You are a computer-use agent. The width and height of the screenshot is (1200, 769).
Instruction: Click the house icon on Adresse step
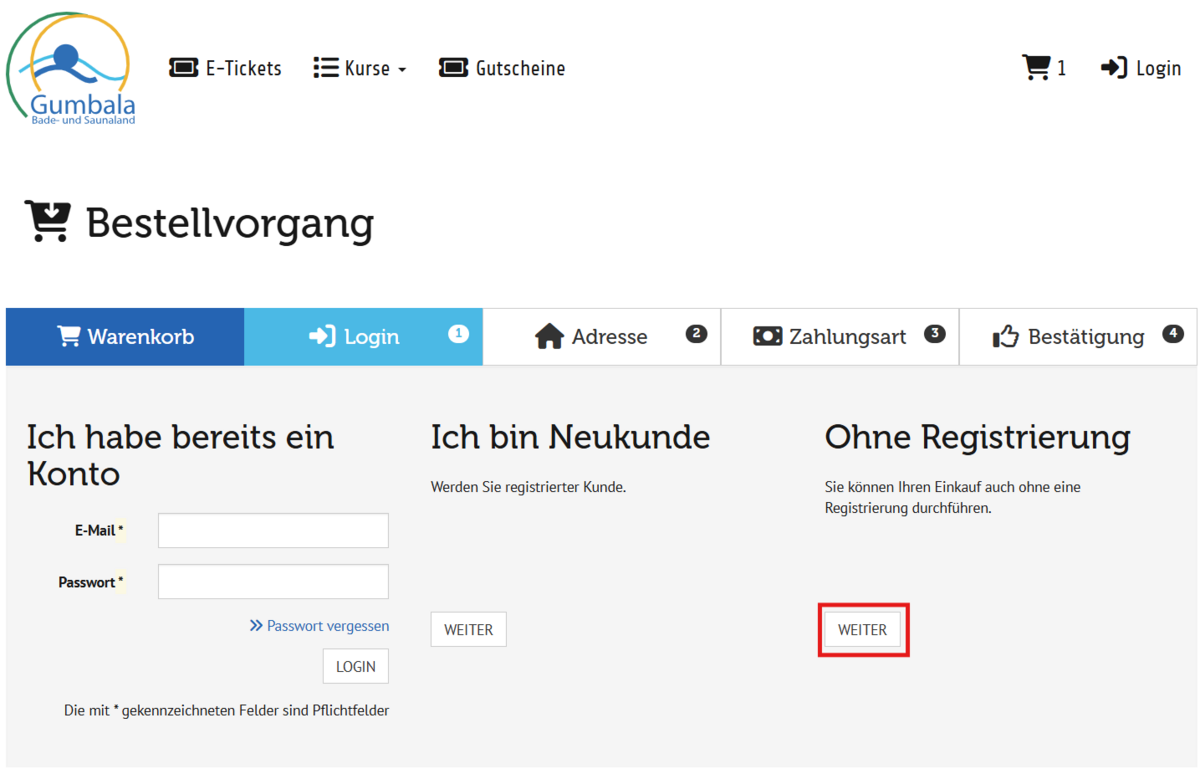pyautogui.click(x=549, y=337)
